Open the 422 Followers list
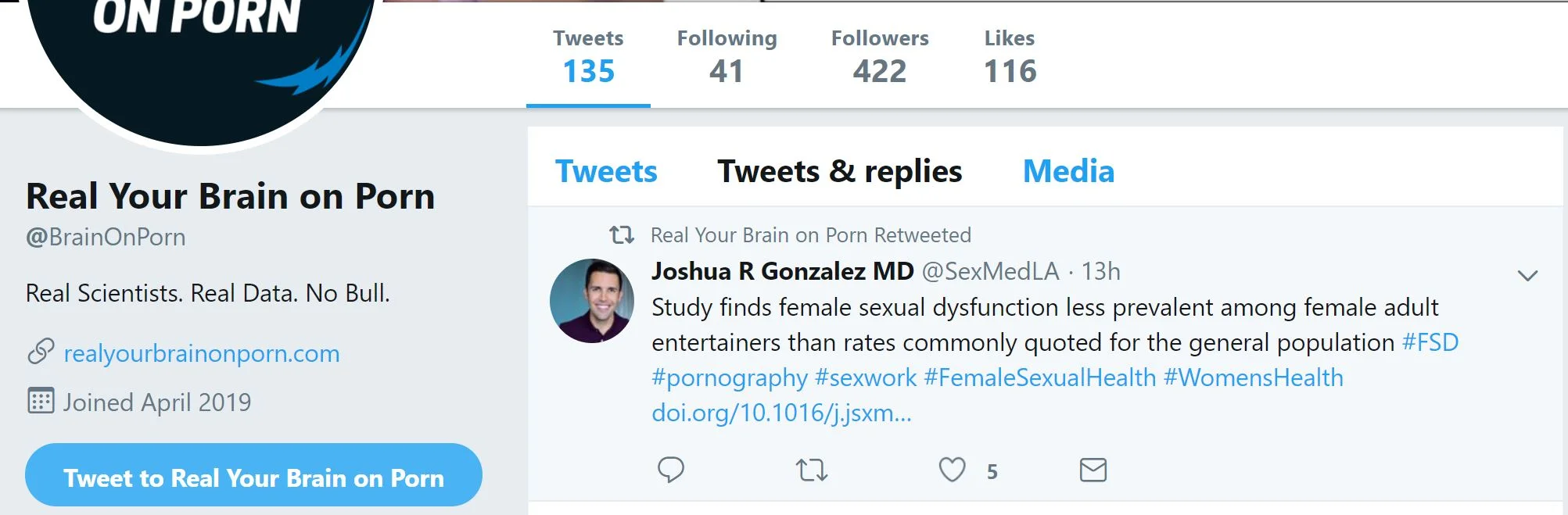The width and height of the screenshot is (1568, 515). 880,57
